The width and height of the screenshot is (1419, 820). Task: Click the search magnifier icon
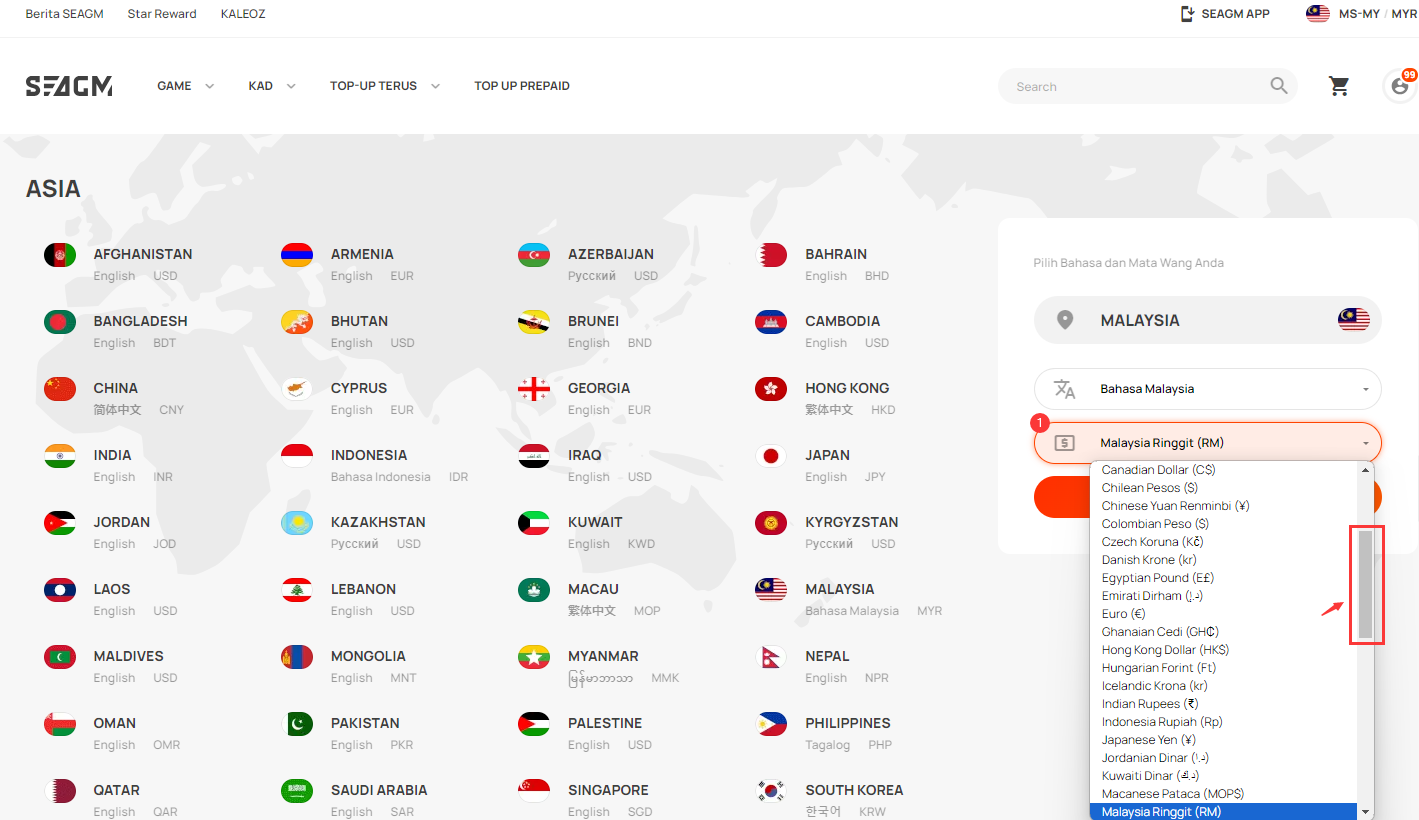1279,86
